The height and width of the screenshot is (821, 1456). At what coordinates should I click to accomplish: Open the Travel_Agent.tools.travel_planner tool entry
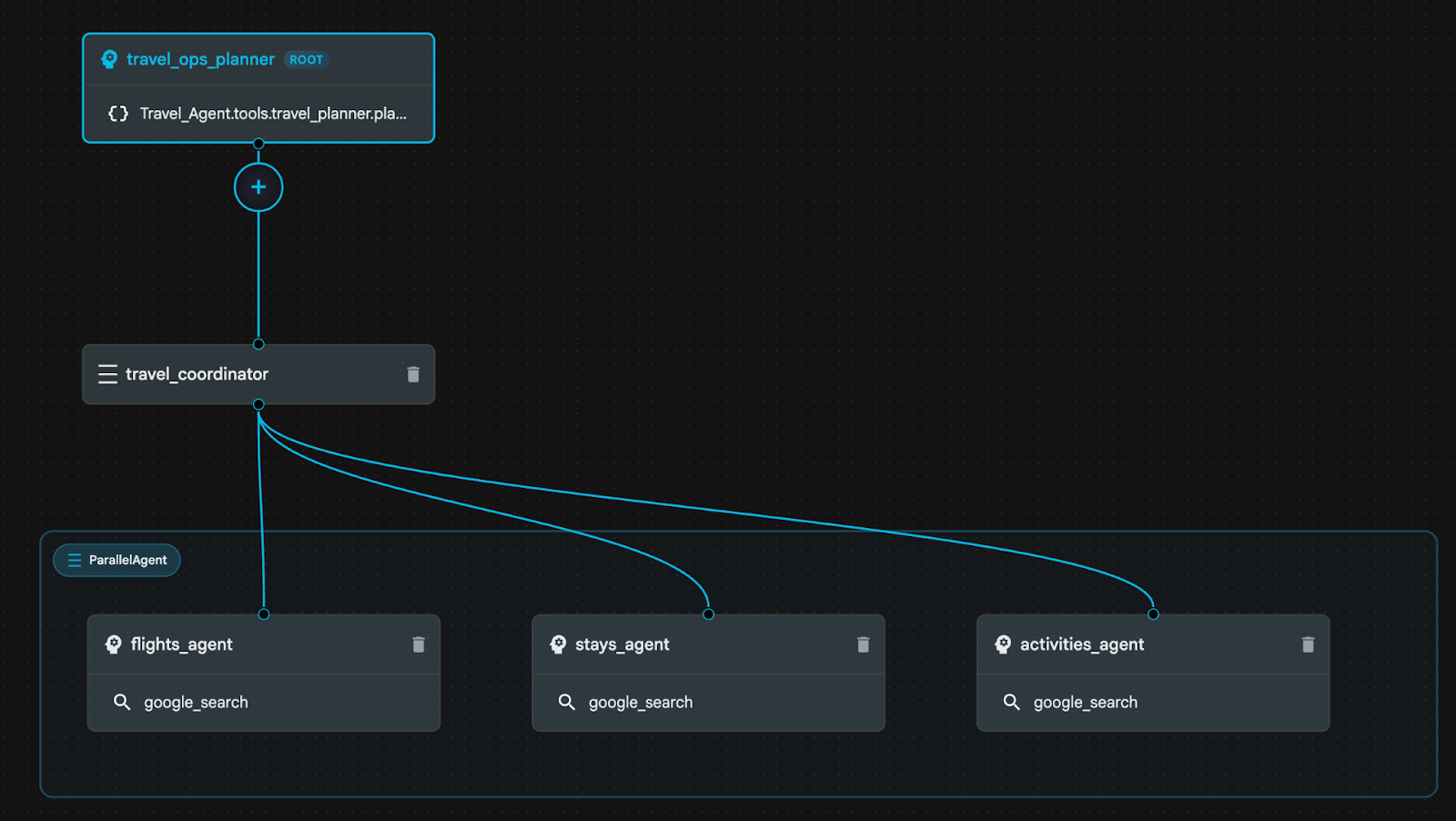pyautogui.click(x=273, y=114)
